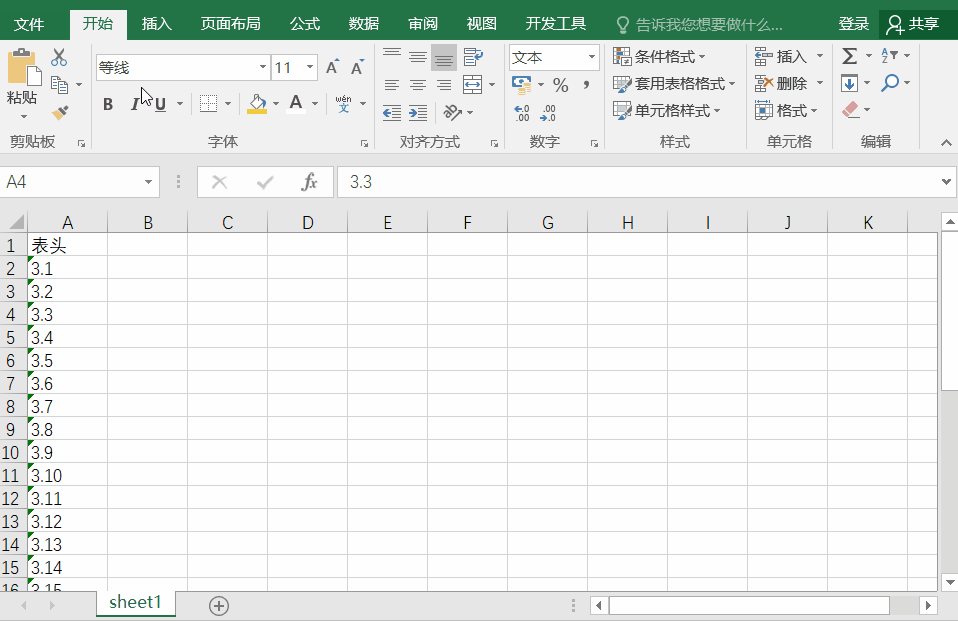The height and width of the screenshot is (621, 958).
Task: Click the 共享 share button
Action: point(914,24)
